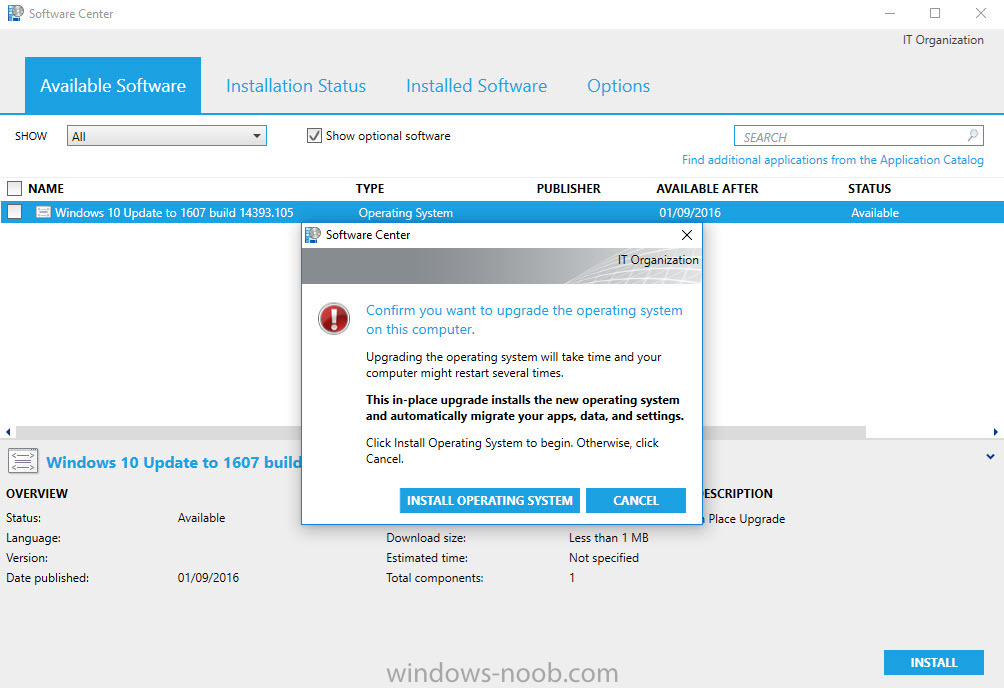Viewport: 1004px width, 688px height.
Task: Switch to the Installation Status tab
Action: (296, 86)
